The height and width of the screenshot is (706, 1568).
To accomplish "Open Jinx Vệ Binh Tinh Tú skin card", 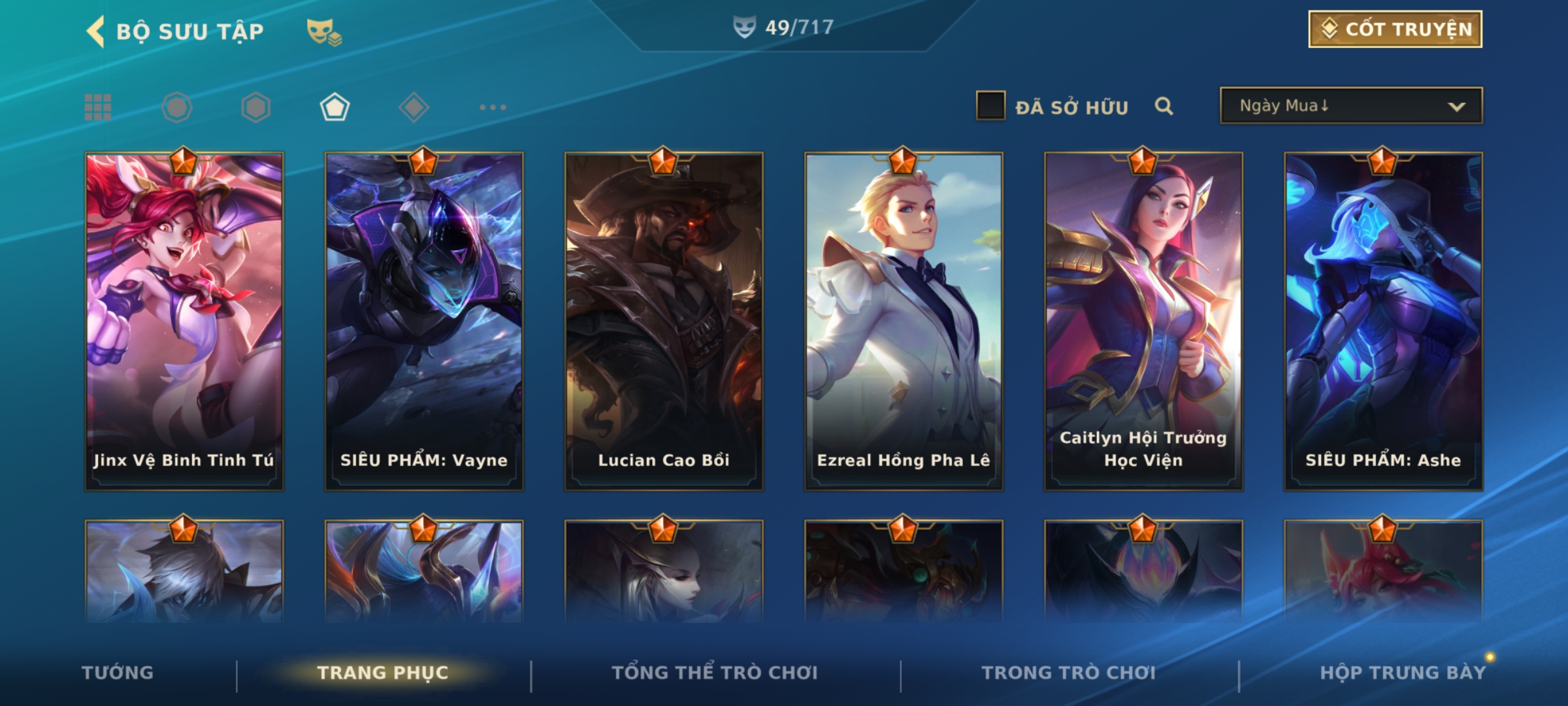I will [184, 321].
